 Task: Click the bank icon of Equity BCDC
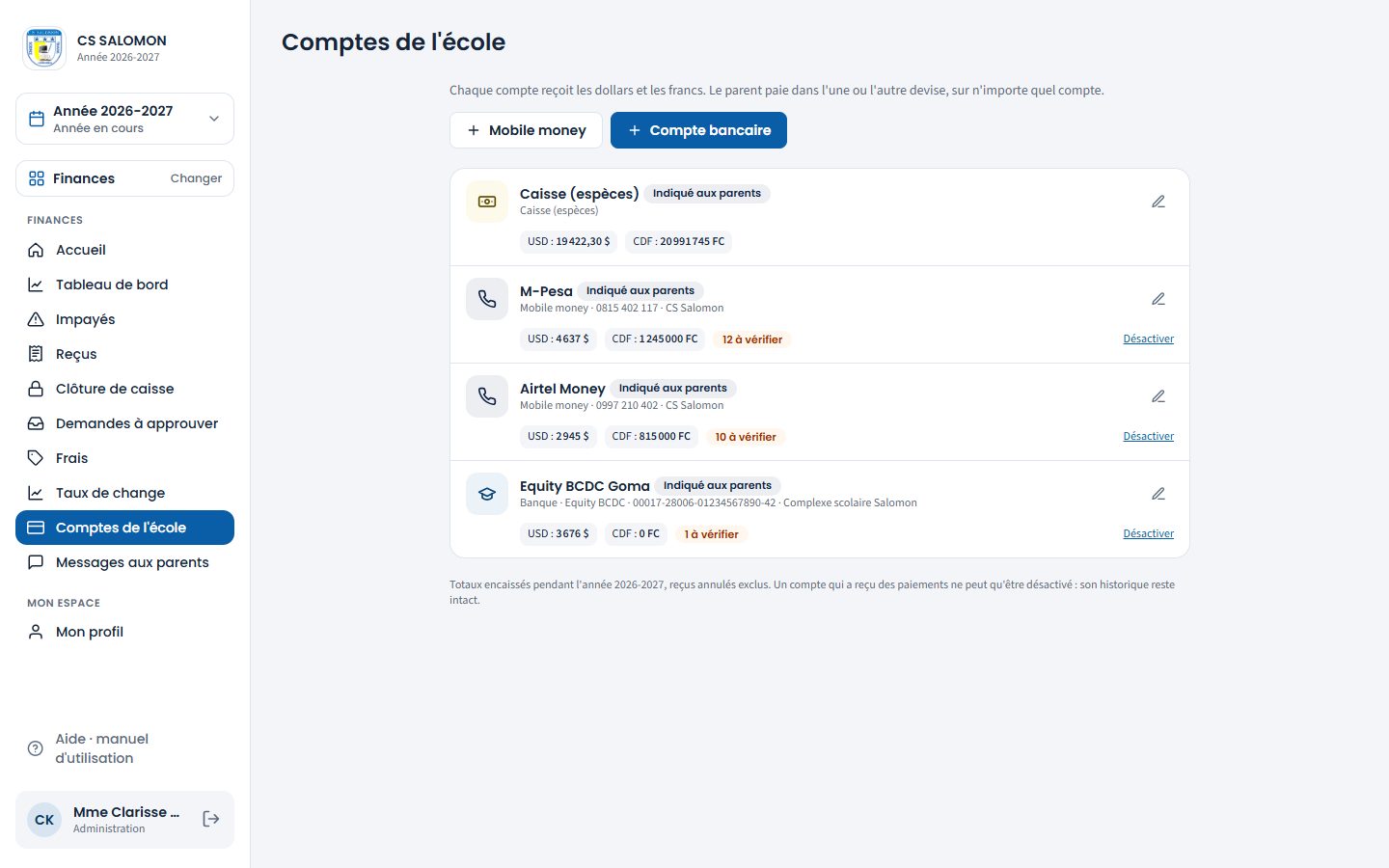click(487, 494)
